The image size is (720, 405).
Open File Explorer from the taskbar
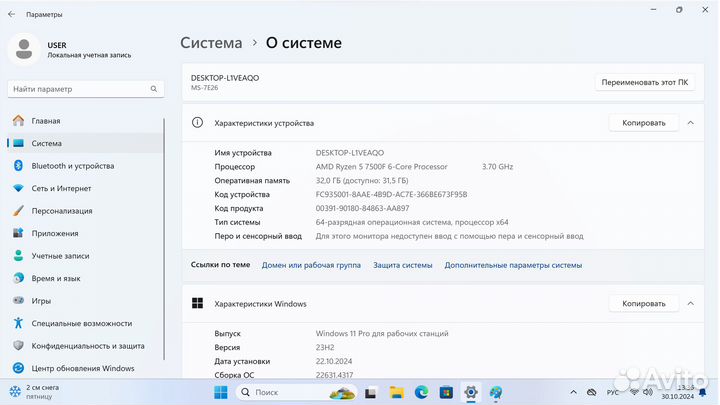tap(396, 393)
